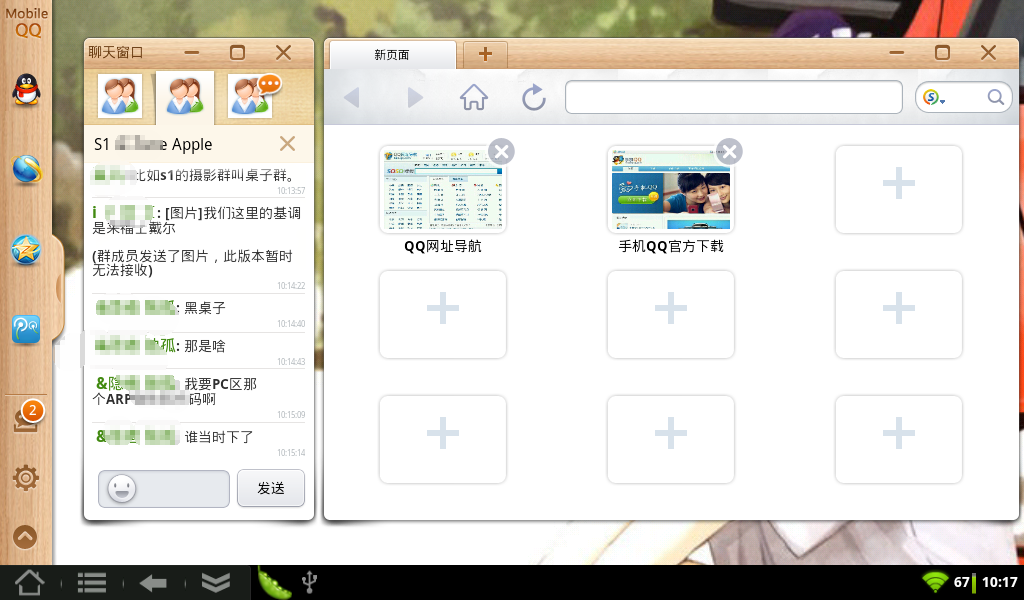1024x600 pixels.
Task: Click the browser search magnifier icon
Action: 996,97
